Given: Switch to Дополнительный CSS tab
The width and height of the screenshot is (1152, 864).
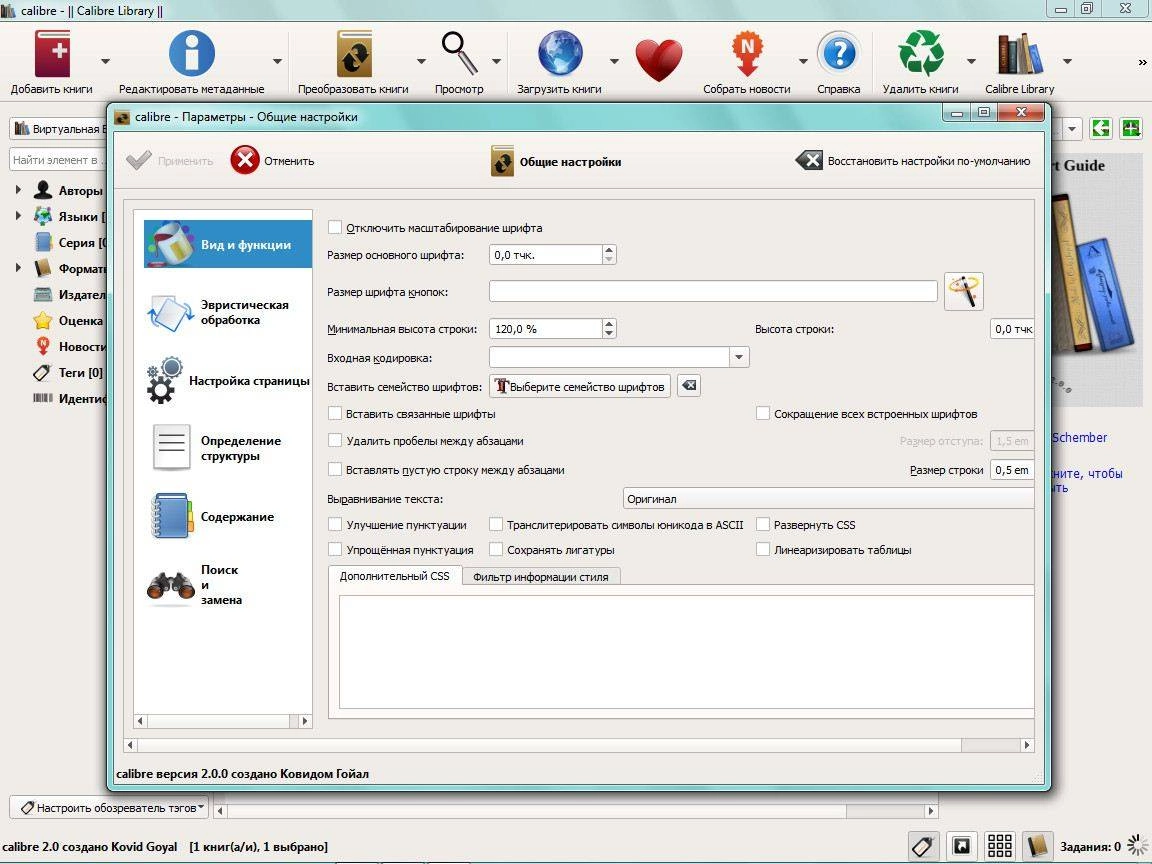Looking at the screenshot, I should click(x=394, y=576).
